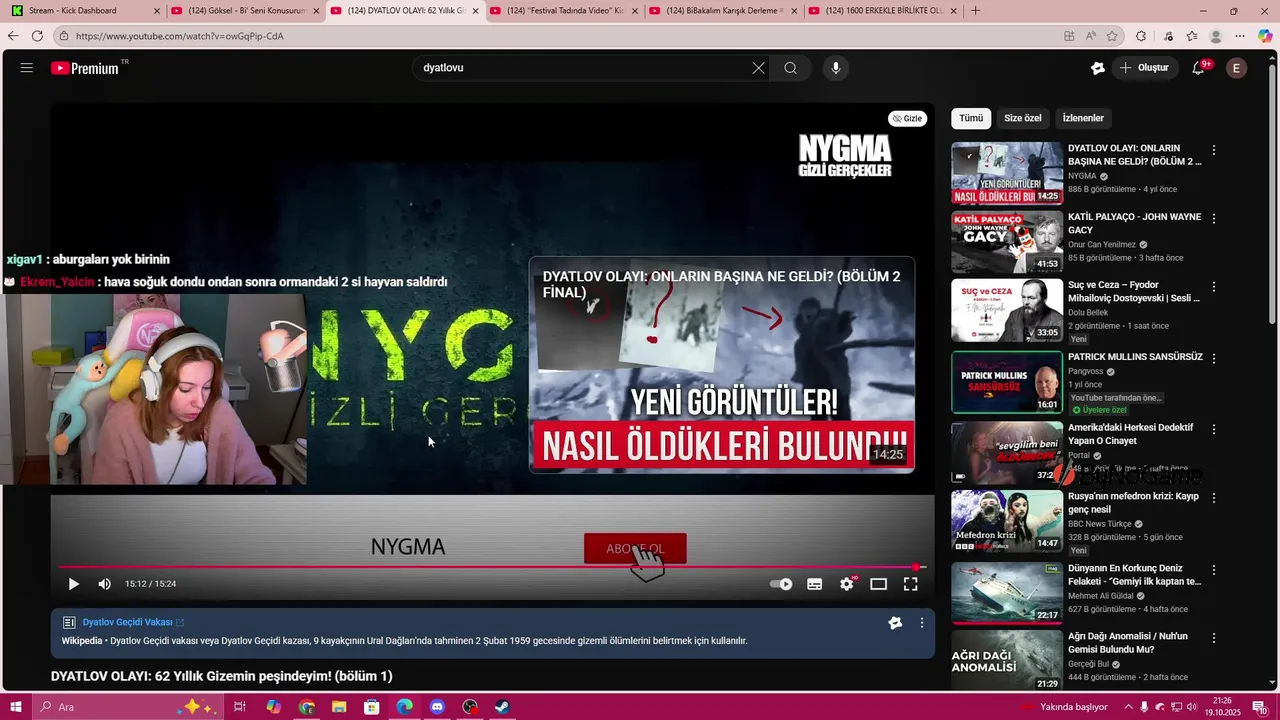
Task: Toggle subtitles with the captions button
Action: [x=815, y=584]
